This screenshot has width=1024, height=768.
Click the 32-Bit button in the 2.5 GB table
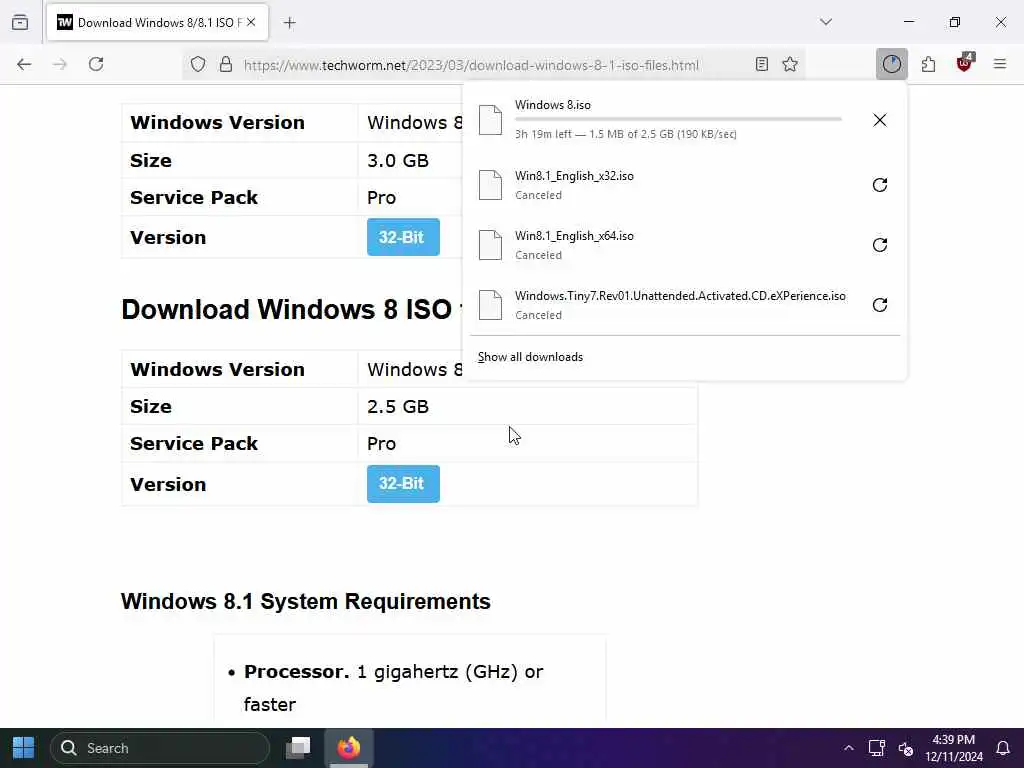pos(403,483)
